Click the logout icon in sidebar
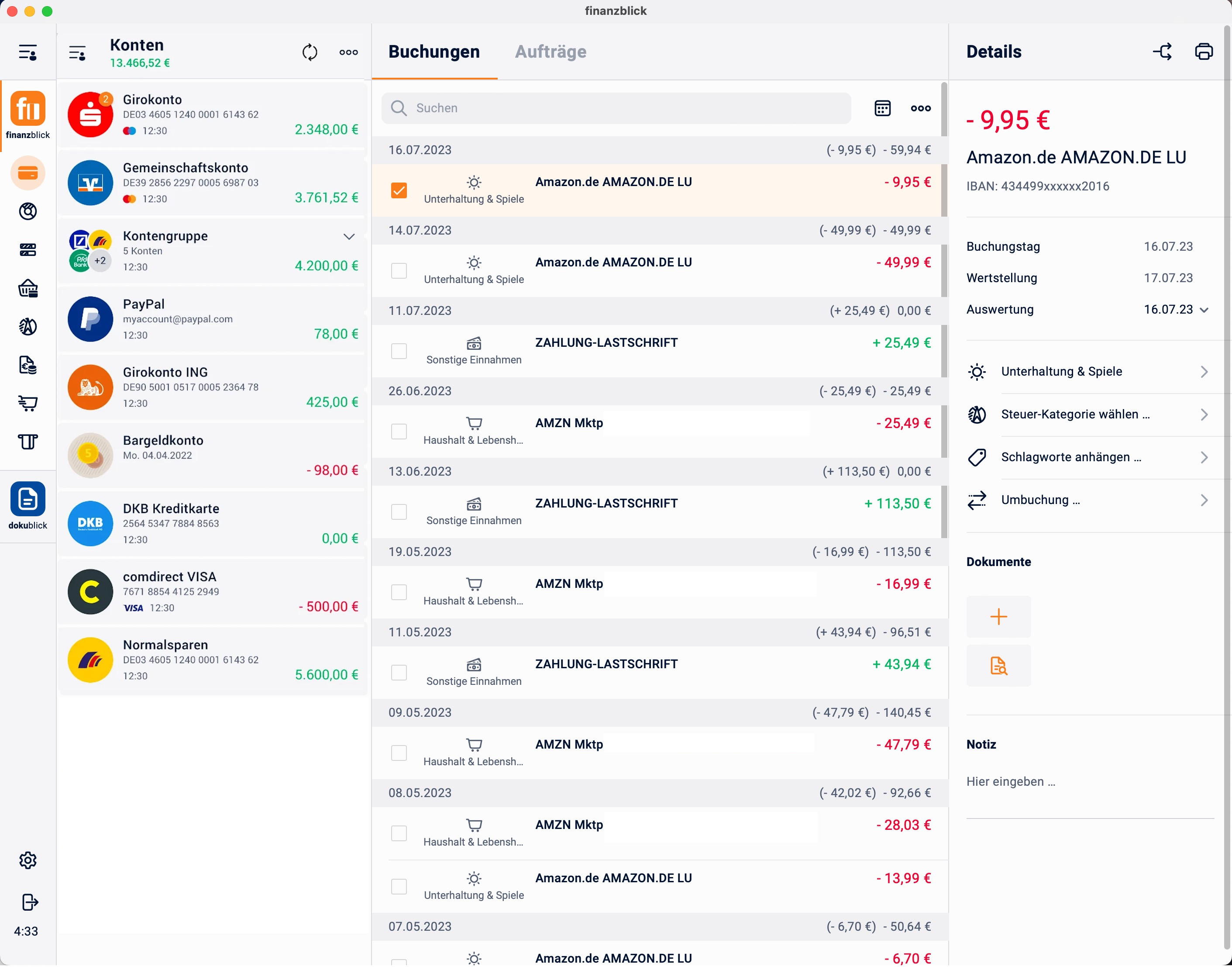 [x=29, y=902]
